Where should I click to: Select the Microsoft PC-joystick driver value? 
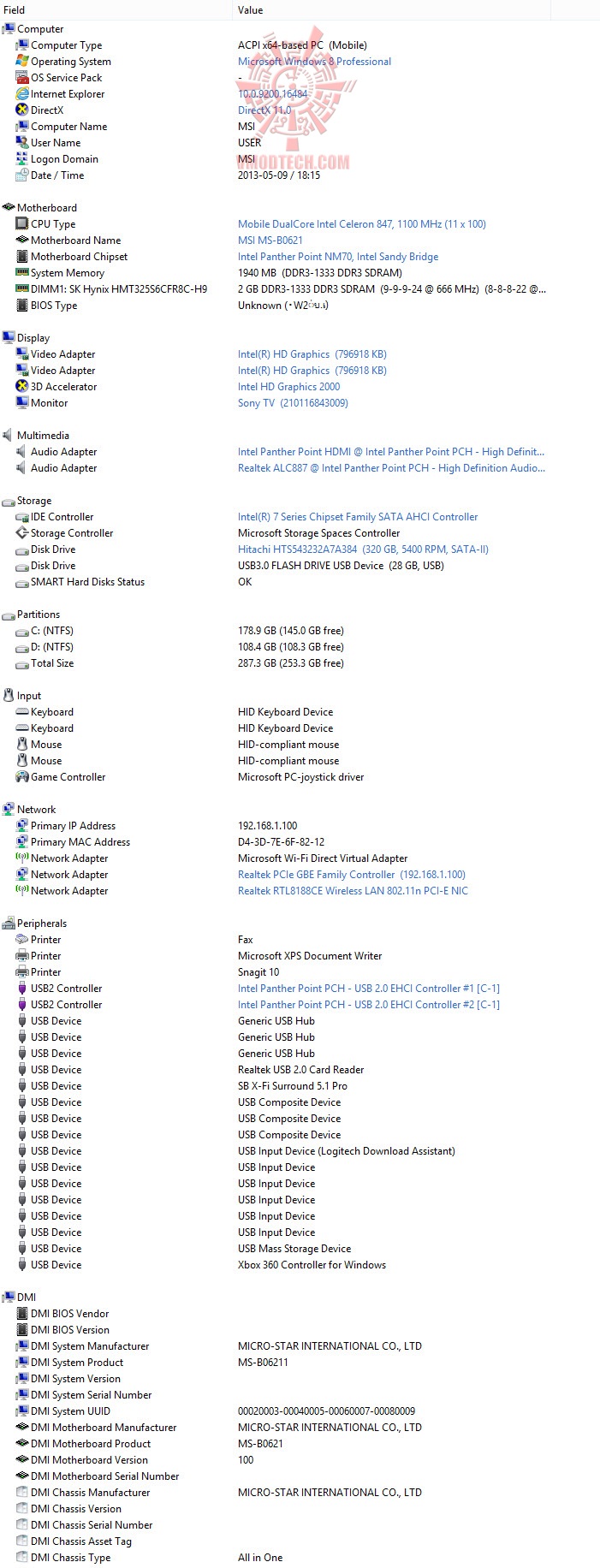(301, 777)
